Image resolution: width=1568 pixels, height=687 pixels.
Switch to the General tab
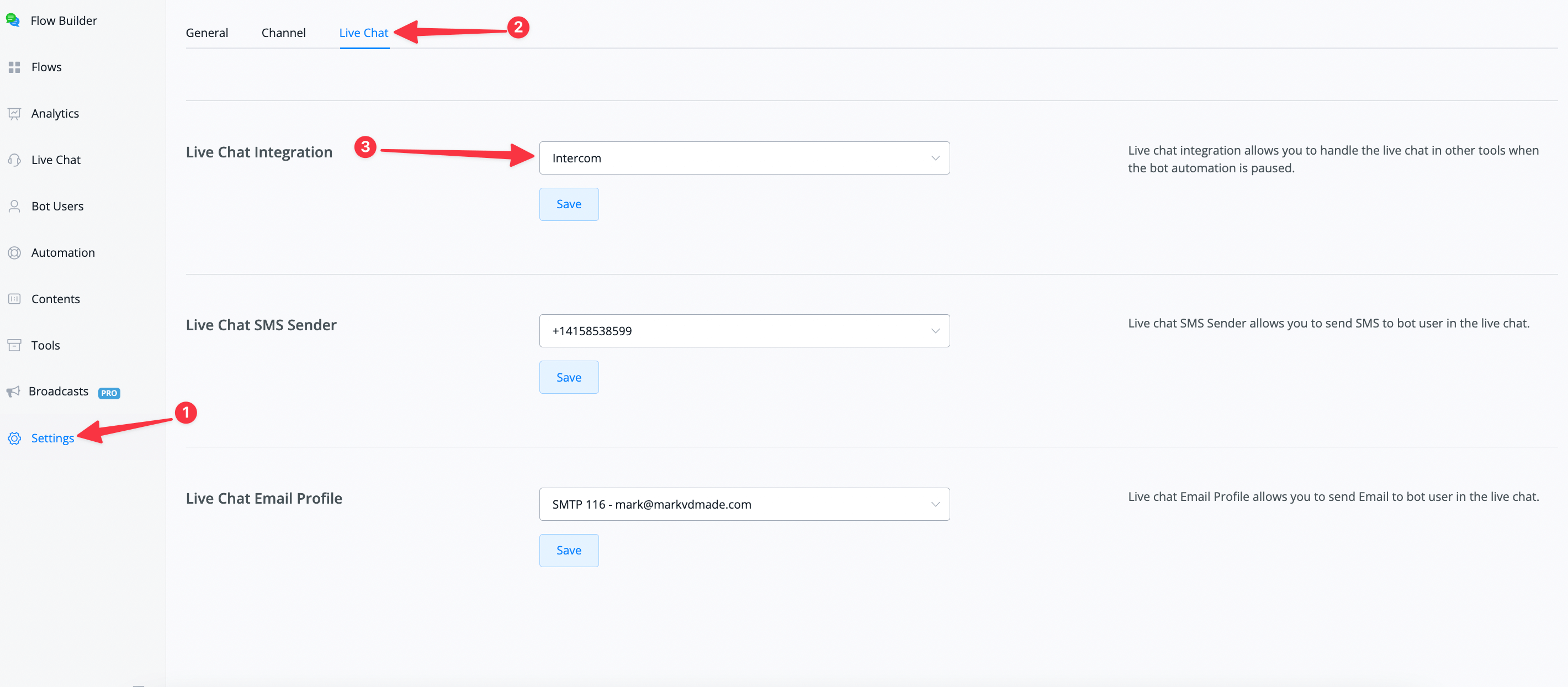click(x=207, y=33)
